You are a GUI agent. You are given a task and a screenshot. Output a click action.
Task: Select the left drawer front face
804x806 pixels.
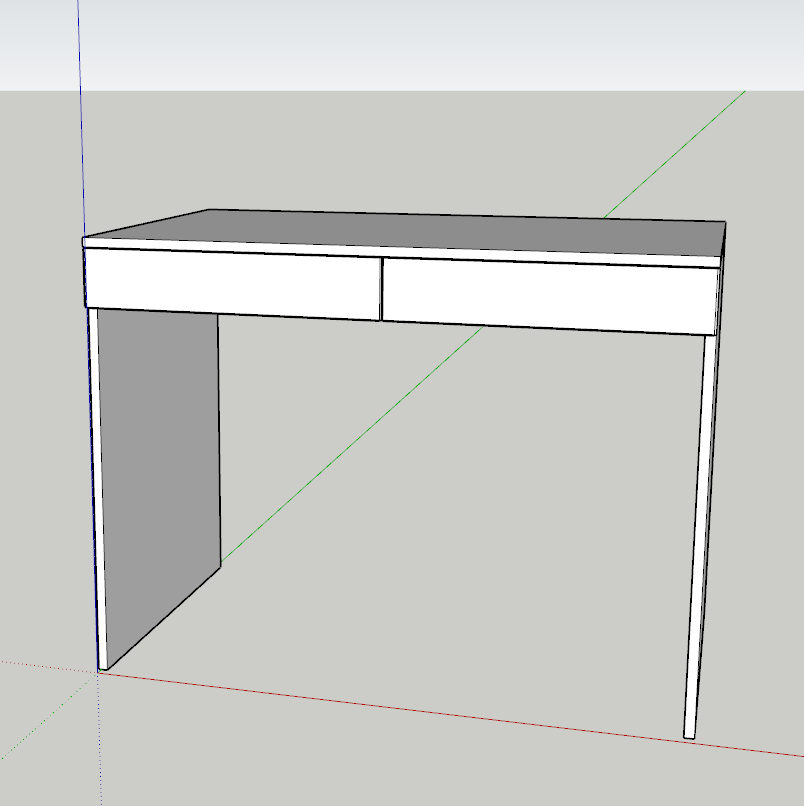tap(232, 284)
